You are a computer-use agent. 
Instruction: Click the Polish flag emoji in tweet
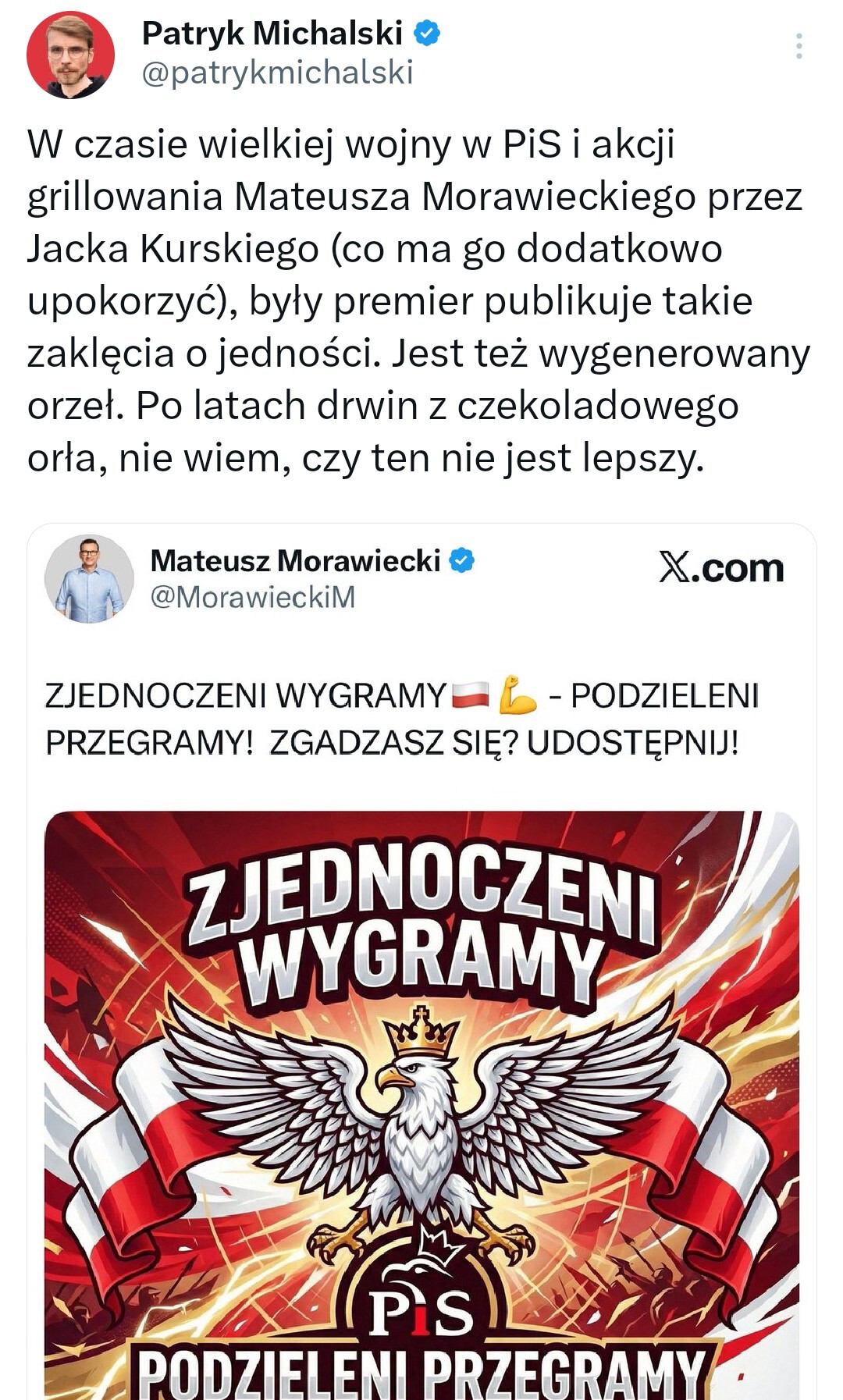470,694
